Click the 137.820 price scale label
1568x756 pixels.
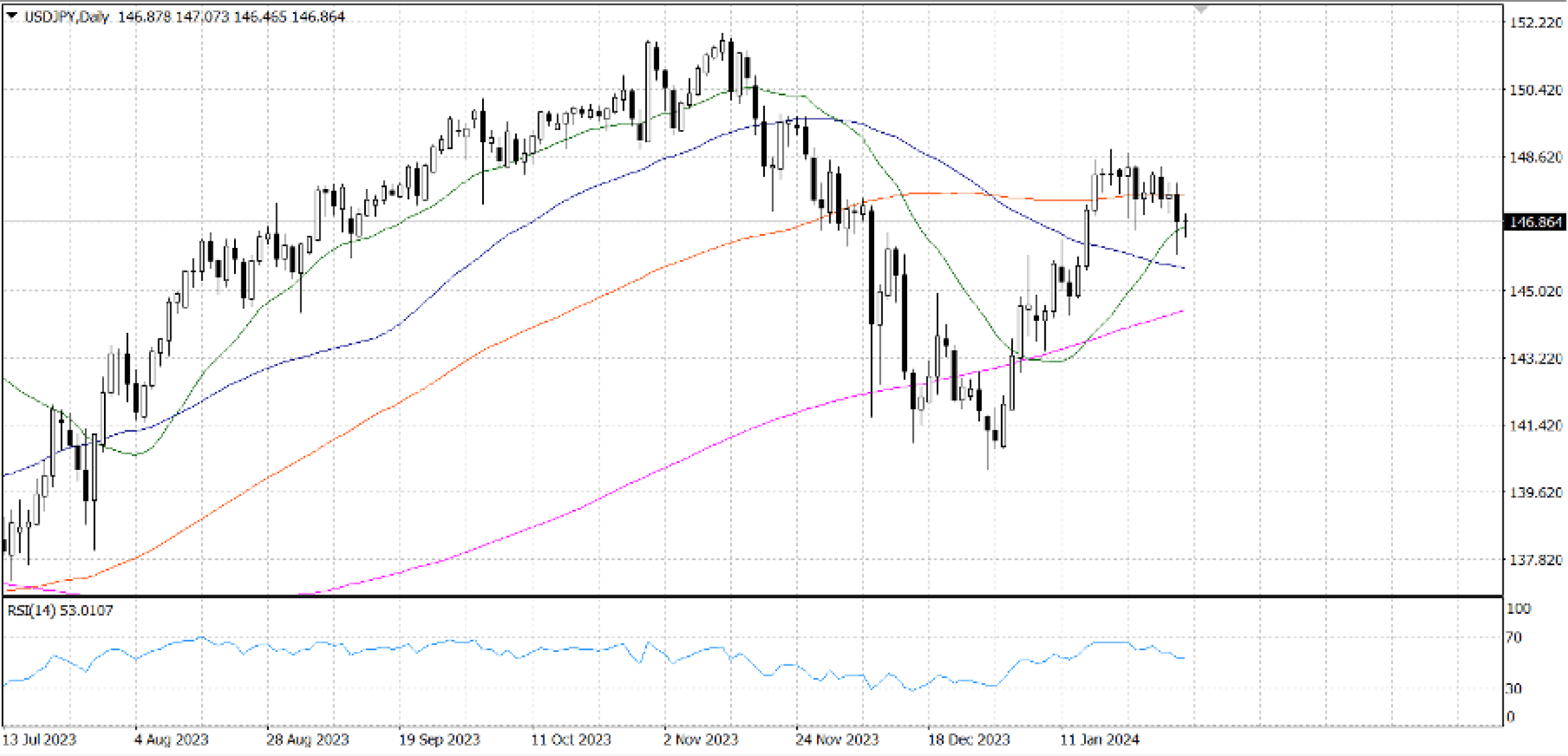[x=1535, y=560]
